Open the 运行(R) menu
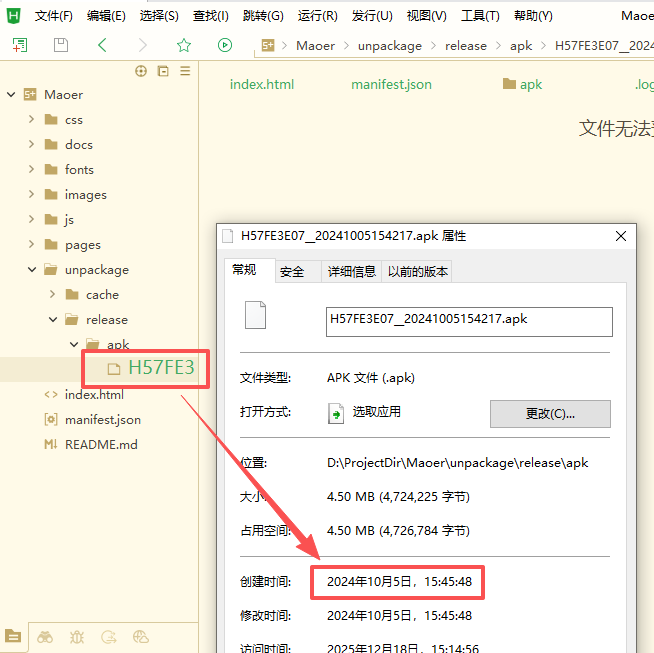Image resolution: width=654 pixels, height=653 pixels. point(317,16)
